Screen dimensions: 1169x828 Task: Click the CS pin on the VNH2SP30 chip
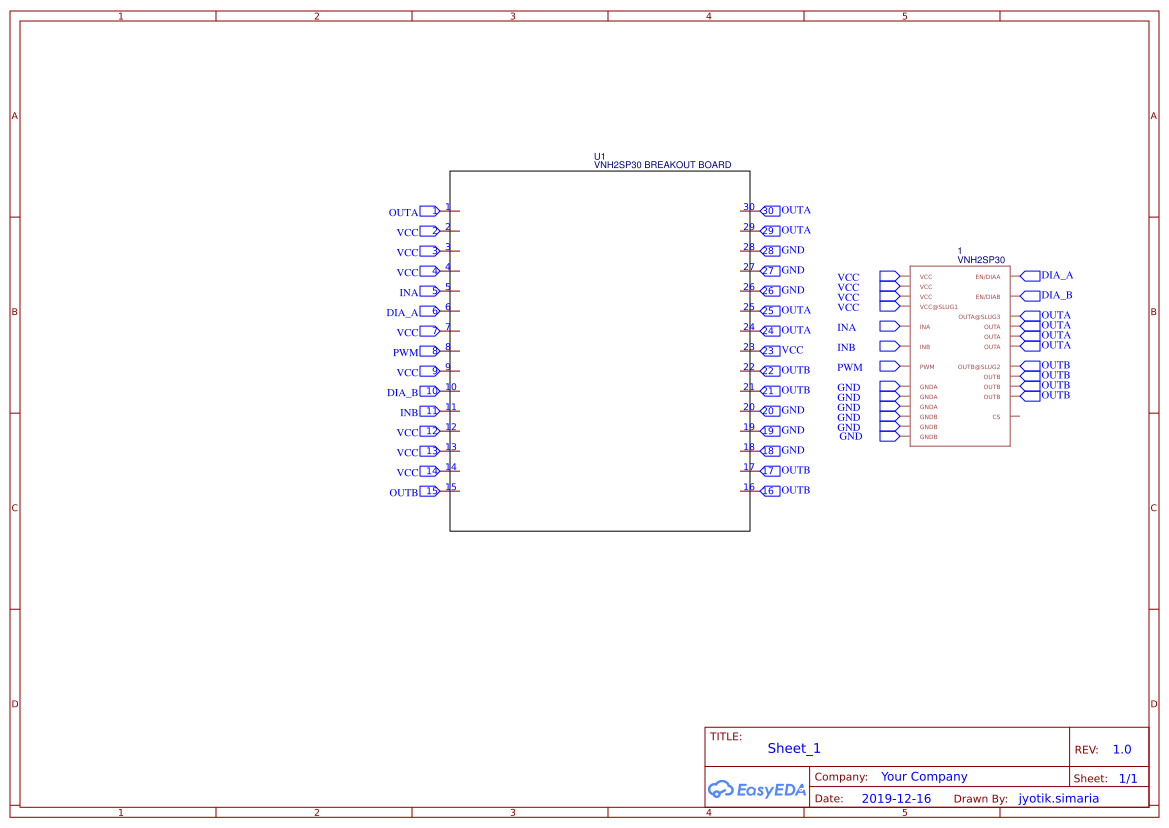point(996,417)
